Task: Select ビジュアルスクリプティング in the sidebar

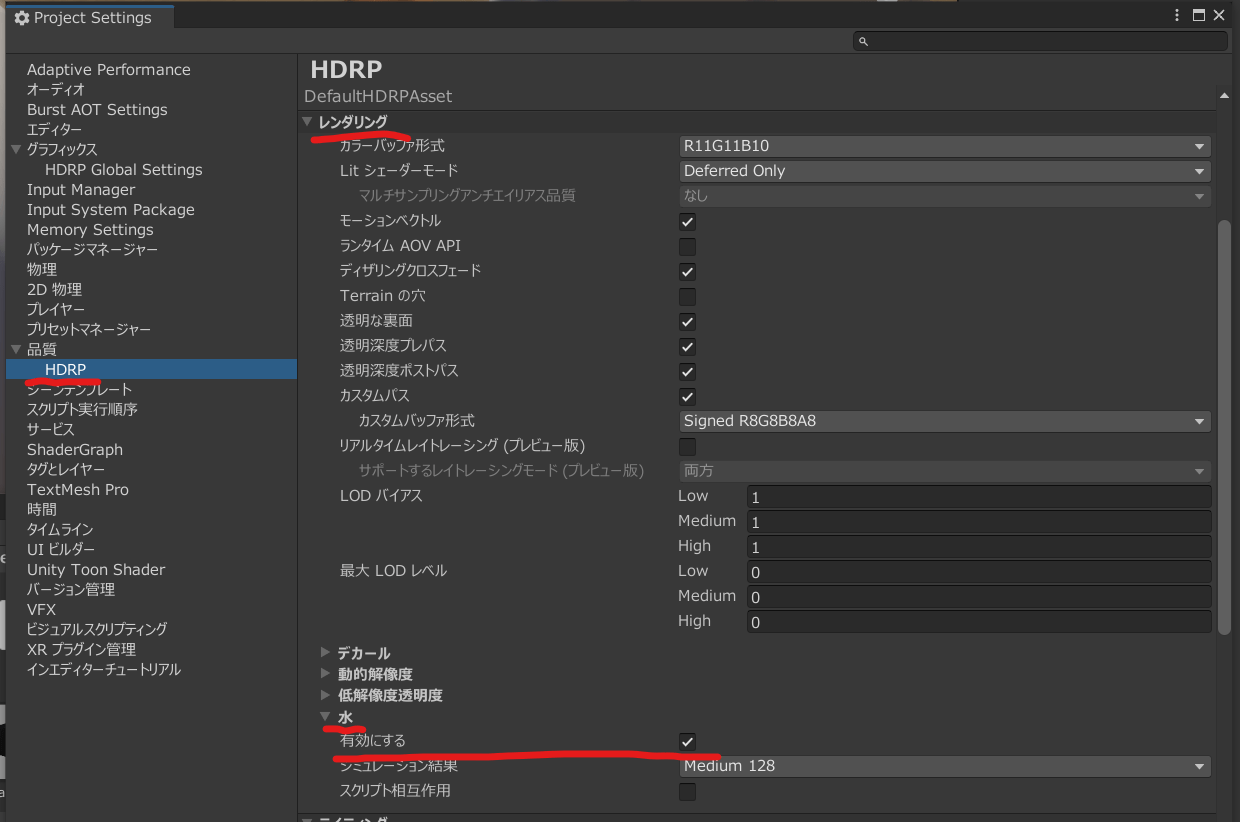Action: pyautogui.click(x=97, y=630)
